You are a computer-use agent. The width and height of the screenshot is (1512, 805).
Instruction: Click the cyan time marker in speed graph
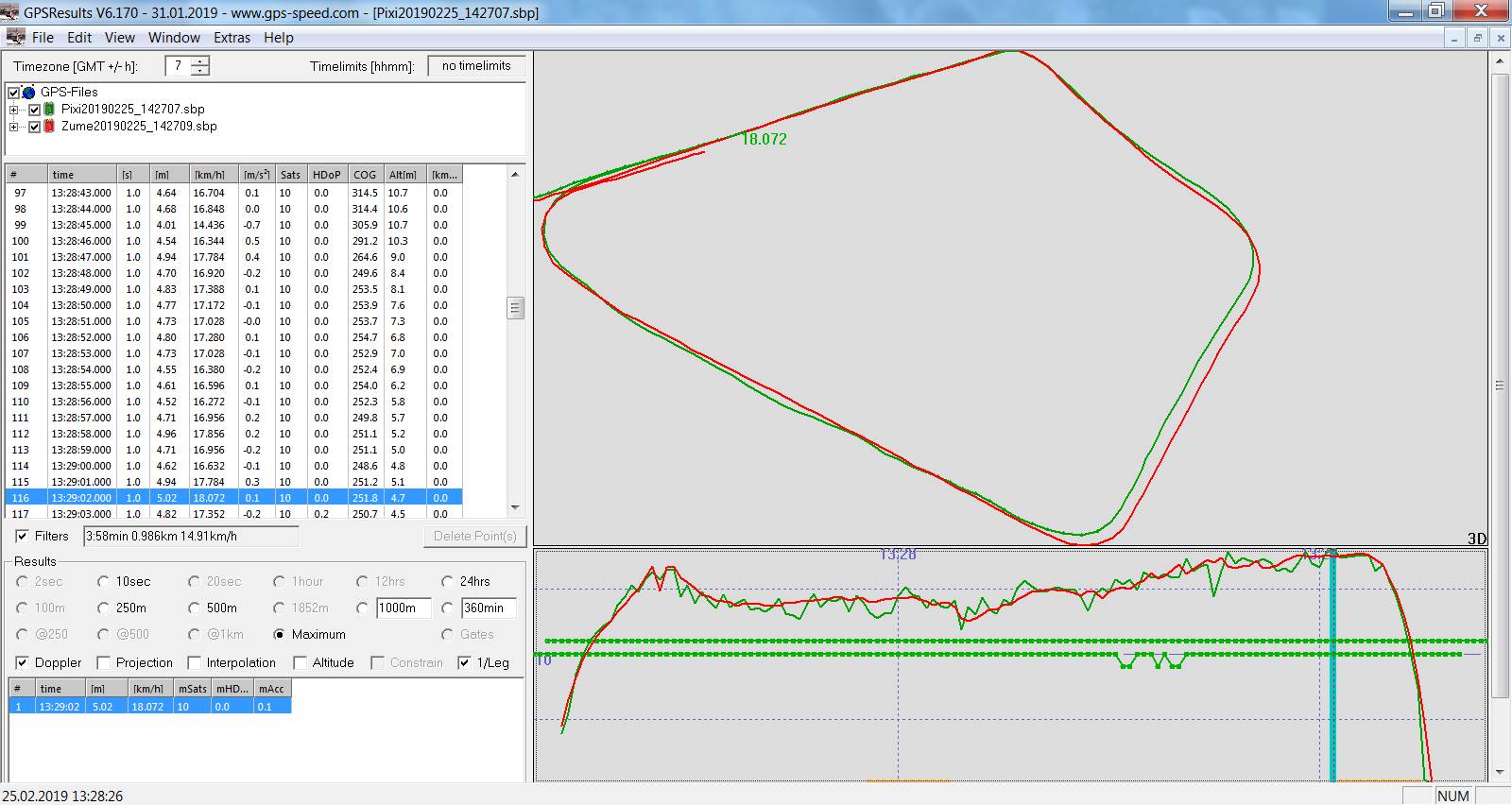[1332, 661]
